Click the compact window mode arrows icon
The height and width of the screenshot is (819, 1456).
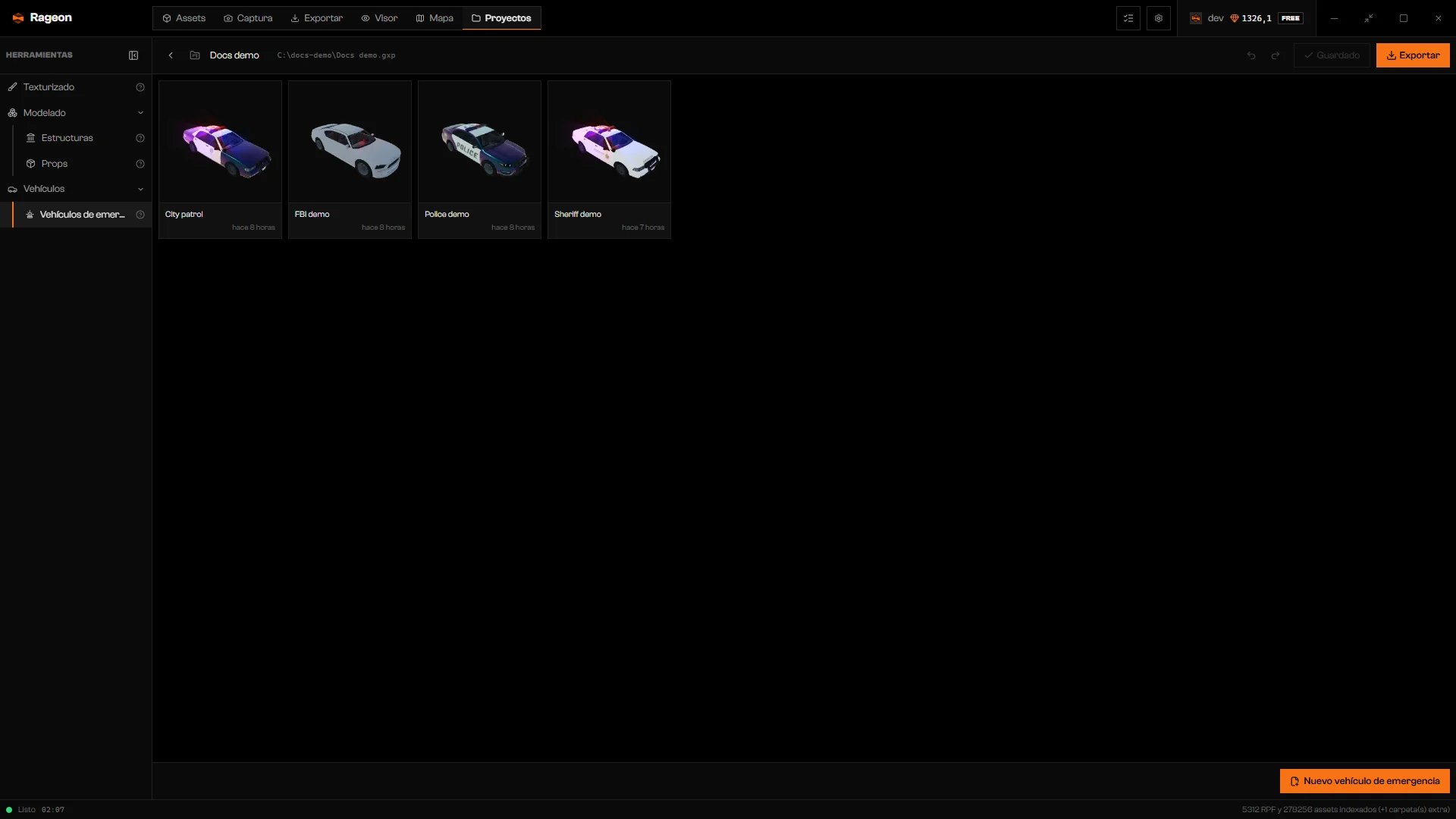point(1369,18)
